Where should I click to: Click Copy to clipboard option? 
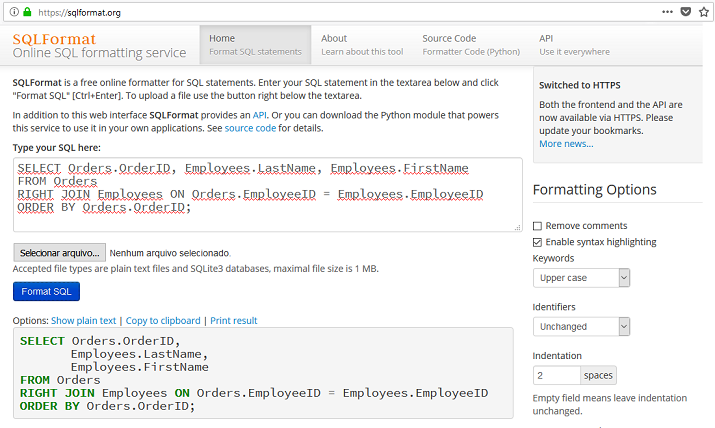pos(163,320)
